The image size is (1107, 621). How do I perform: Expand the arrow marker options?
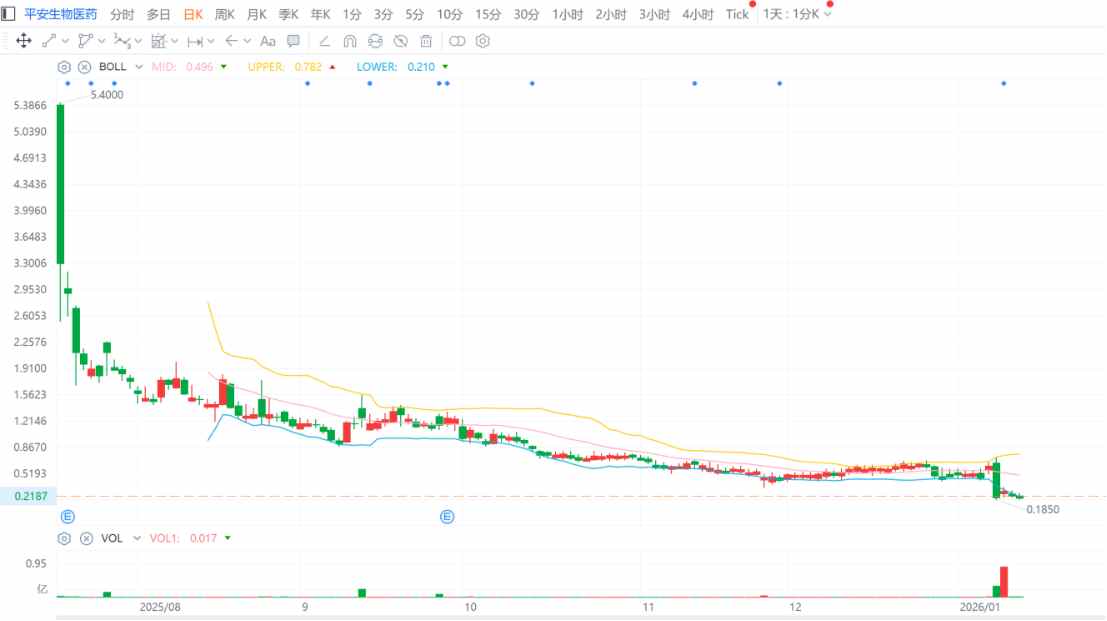pos(247,41)
